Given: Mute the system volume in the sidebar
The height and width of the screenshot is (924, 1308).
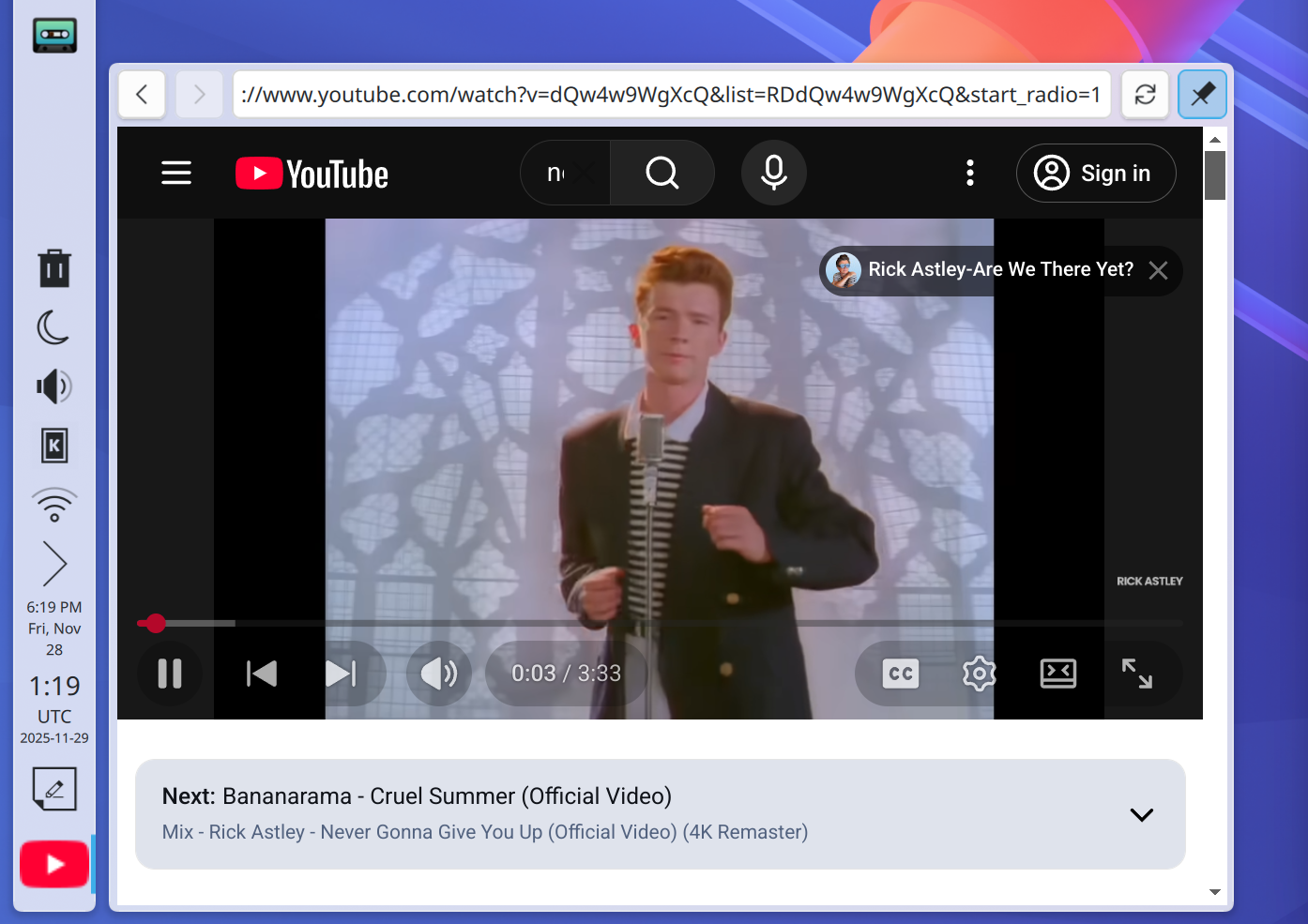Looking at the screenshot, I should tap(53, 386).
